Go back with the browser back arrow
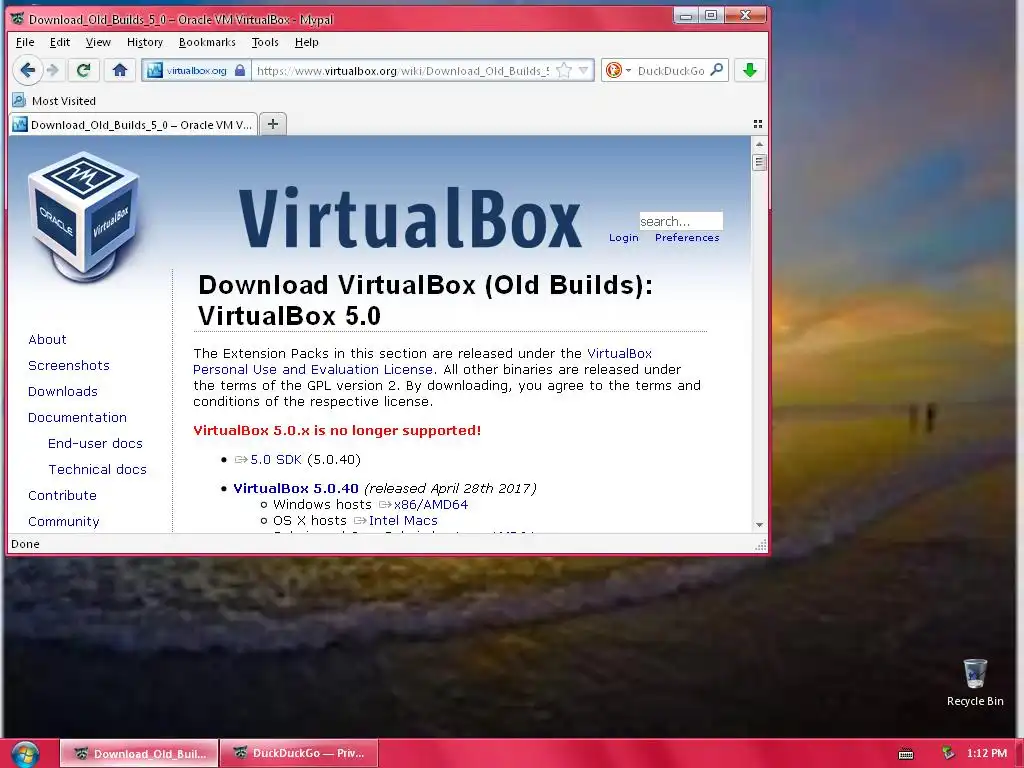Viewport: 1024px width, 768px height. [27, 70]
